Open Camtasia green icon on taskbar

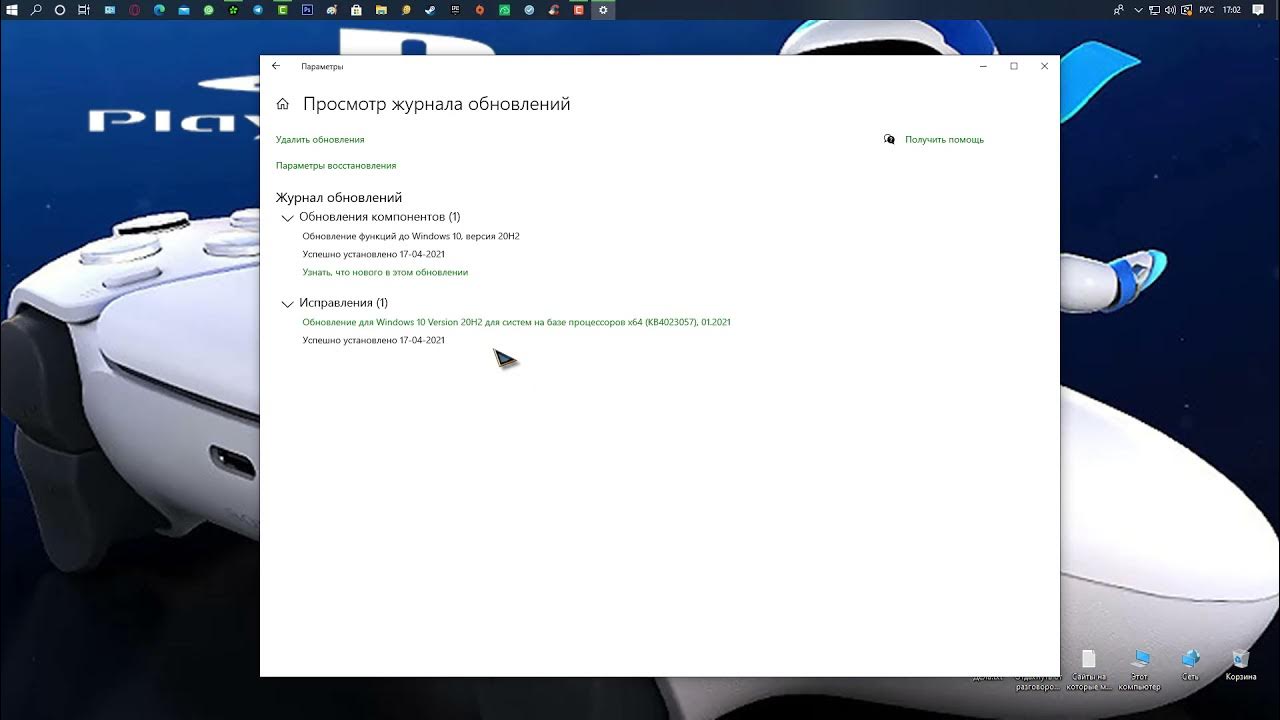(x=283, y=10)
